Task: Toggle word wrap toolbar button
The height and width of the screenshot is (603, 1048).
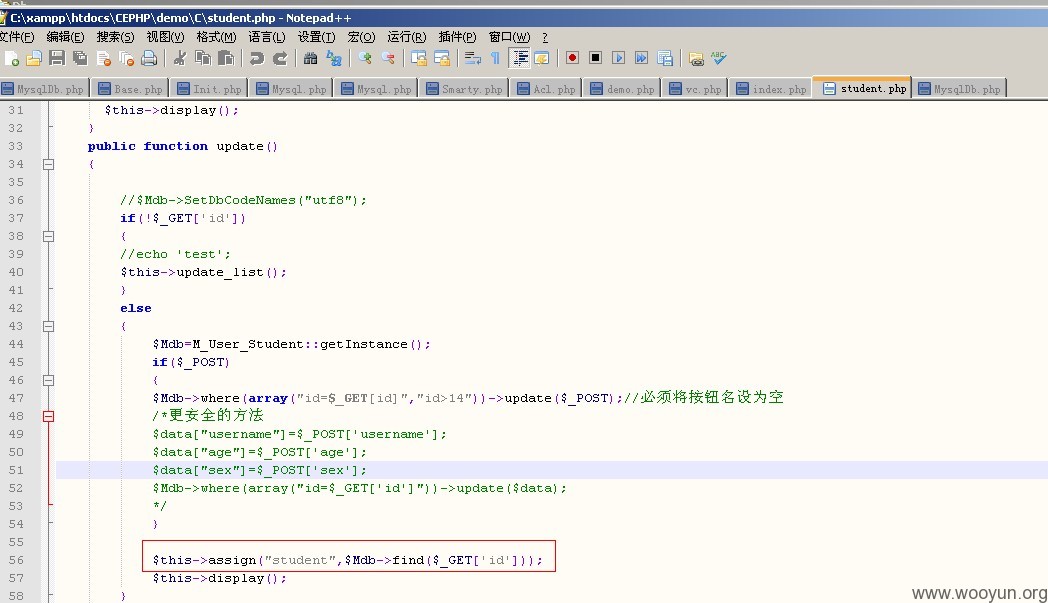Action: point(473,59)
